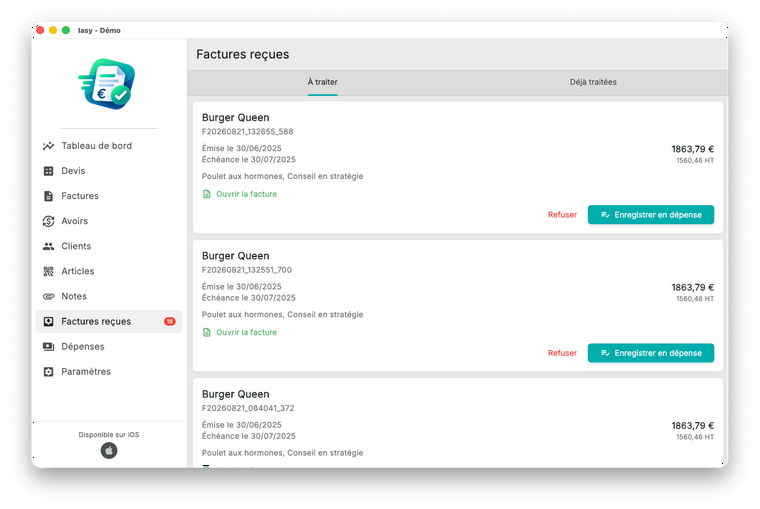This screenshot has width=760, height=509.
Task: Click the Devis grid icon
Action: tap(48, 171)
